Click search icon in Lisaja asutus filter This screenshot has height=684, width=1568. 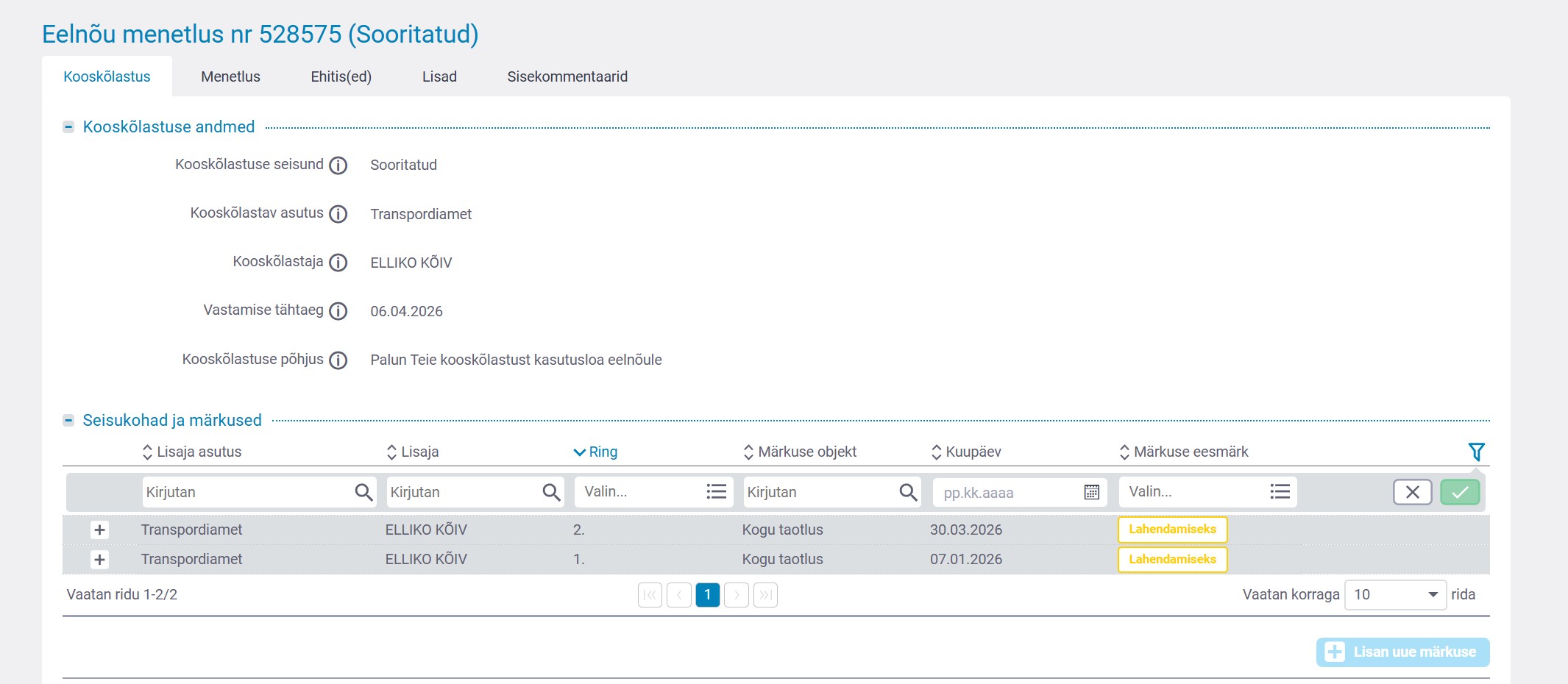coord(363,492)
